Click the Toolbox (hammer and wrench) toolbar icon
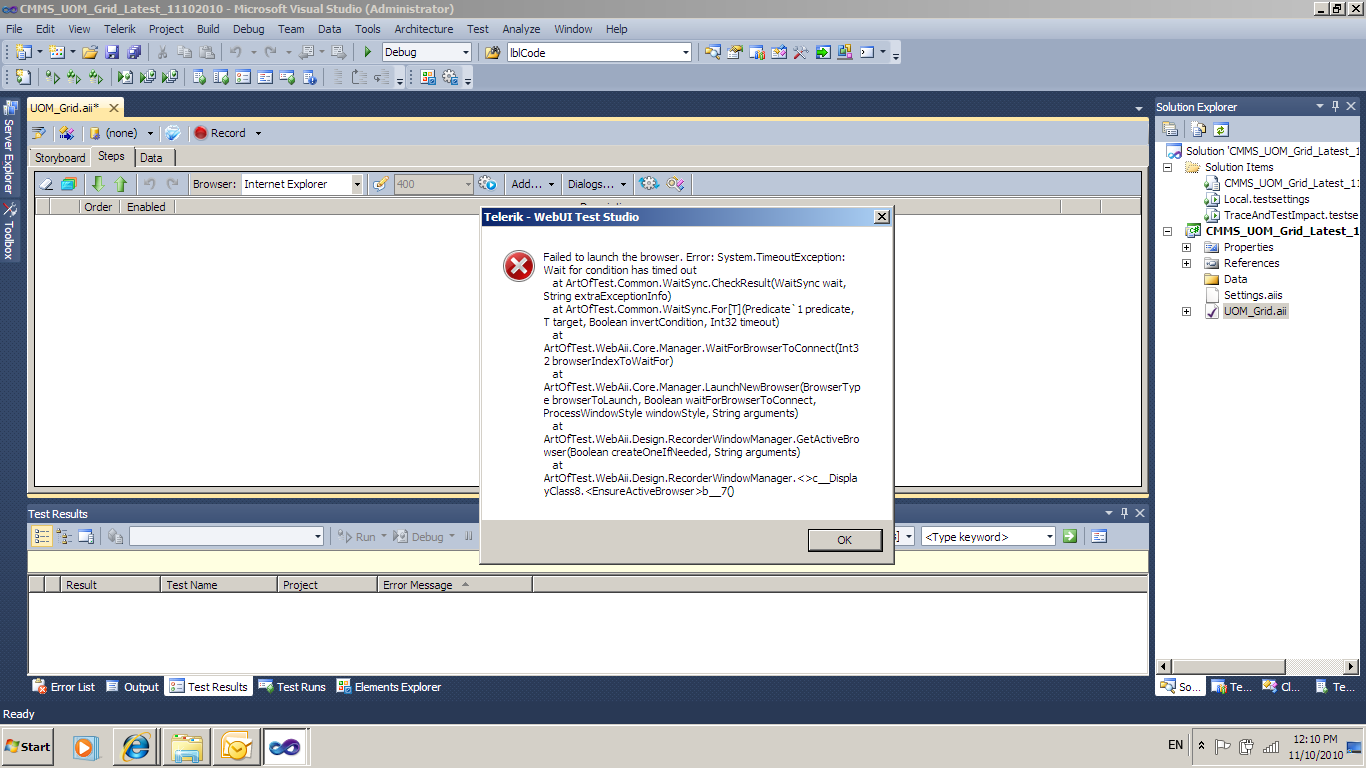Viewport: 1366px width, 768px height. pyautogui.click(x=800, y=52)
